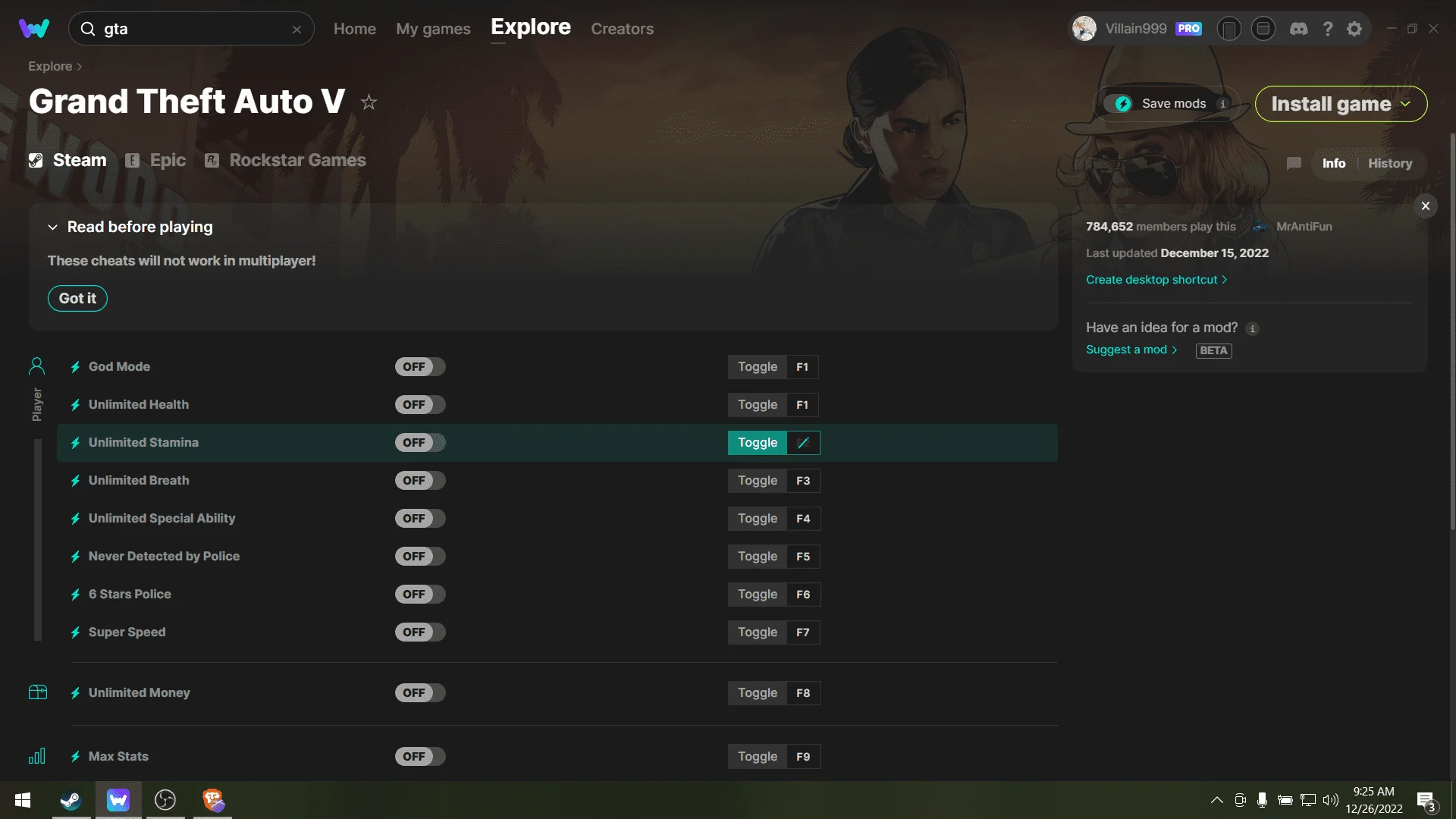Toggle Super Speed switch
This screenshot has height=819, width=1456.
[419, 632]
